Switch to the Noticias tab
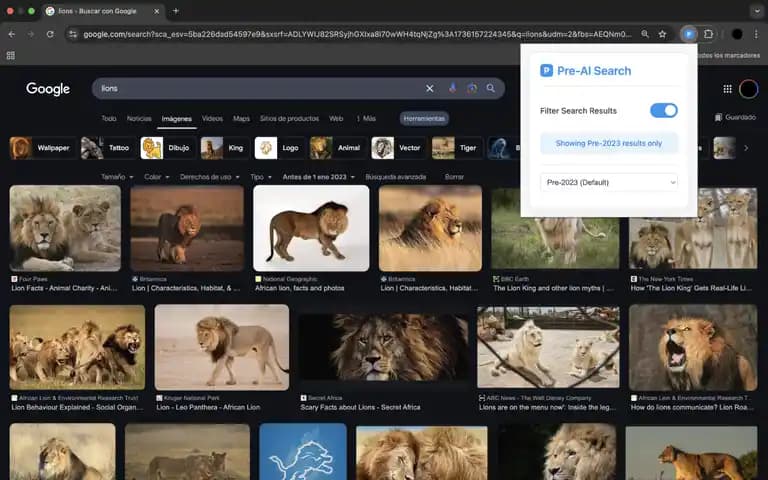The height and width of the screenshot is (480, 768). click(139, 119)
